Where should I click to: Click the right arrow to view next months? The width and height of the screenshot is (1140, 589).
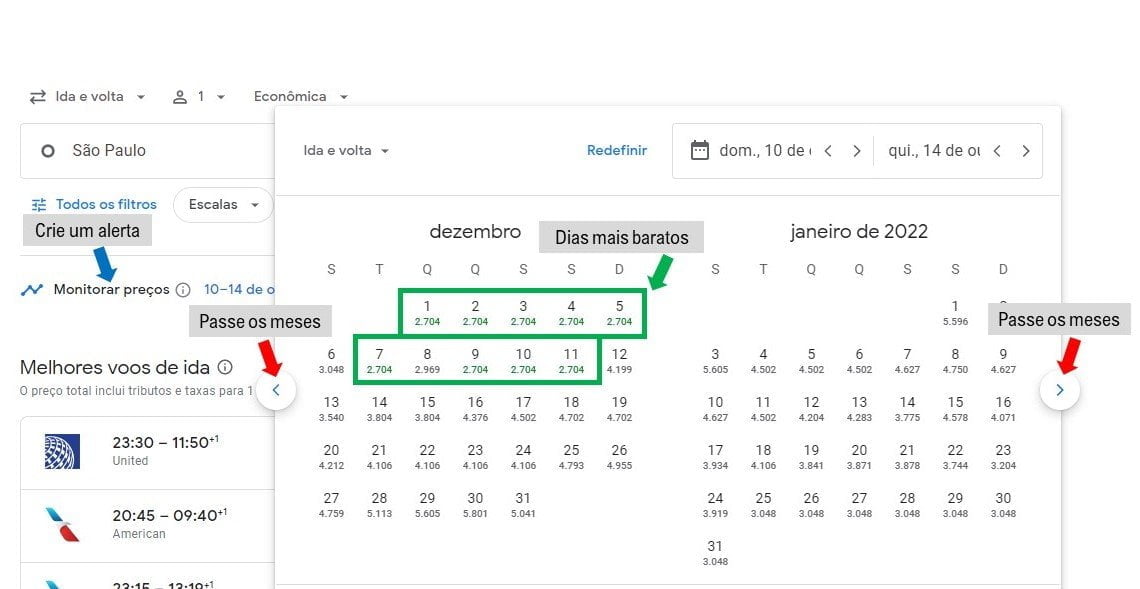pyautogui.click(x=1060, y=390)
